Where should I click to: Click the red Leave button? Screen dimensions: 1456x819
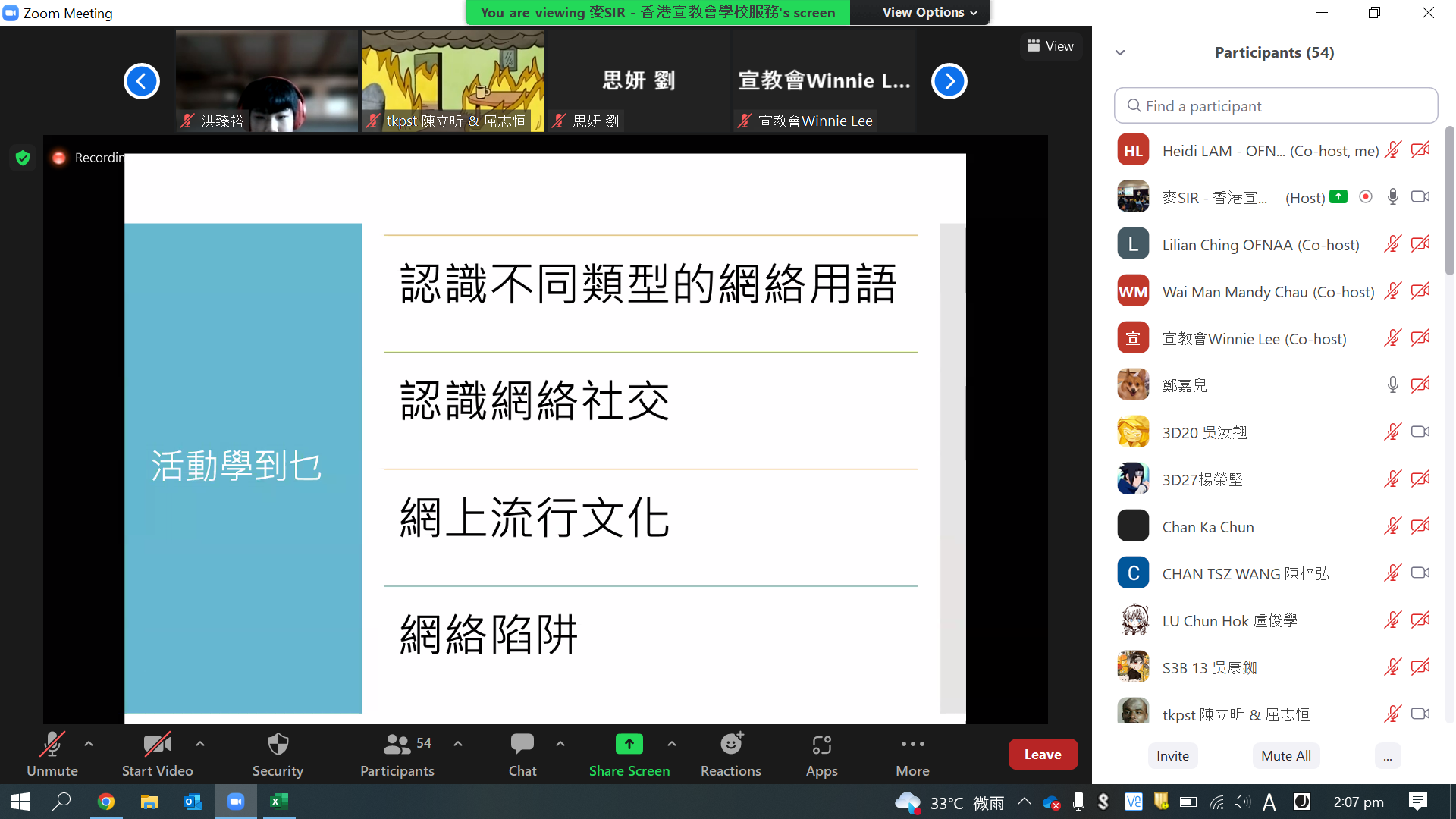pyautogui.click(x=1043, y=754)
